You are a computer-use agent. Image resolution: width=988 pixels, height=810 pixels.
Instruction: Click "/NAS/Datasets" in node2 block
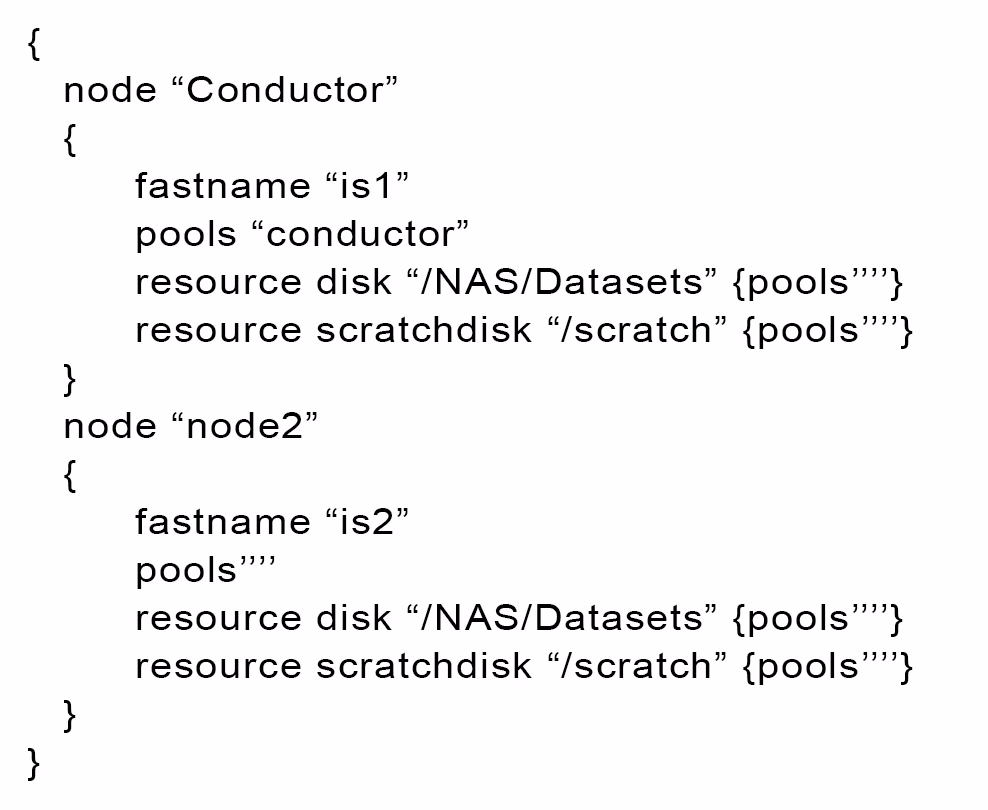(562, 617)
